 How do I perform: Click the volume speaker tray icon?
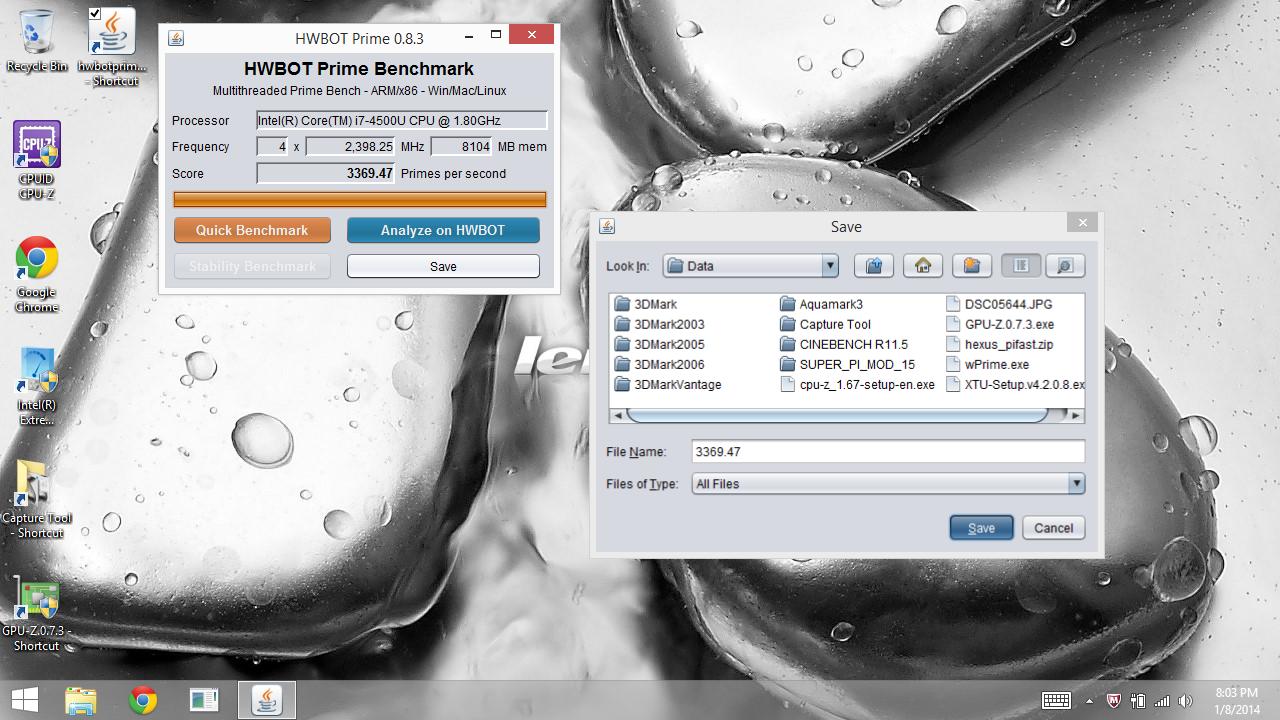click(x=1186, y=701)
